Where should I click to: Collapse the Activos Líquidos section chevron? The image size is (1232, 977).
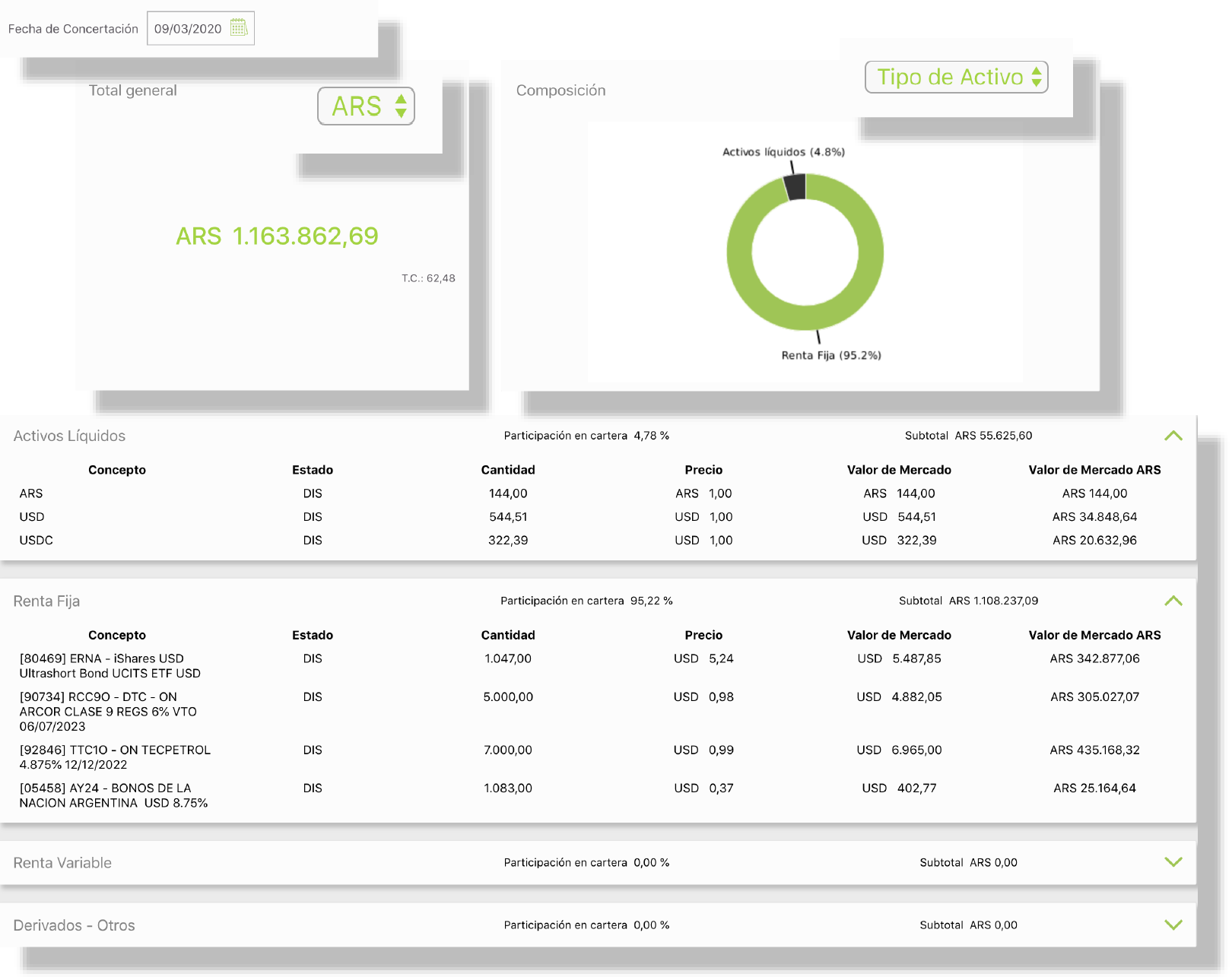coord(1173,436)
